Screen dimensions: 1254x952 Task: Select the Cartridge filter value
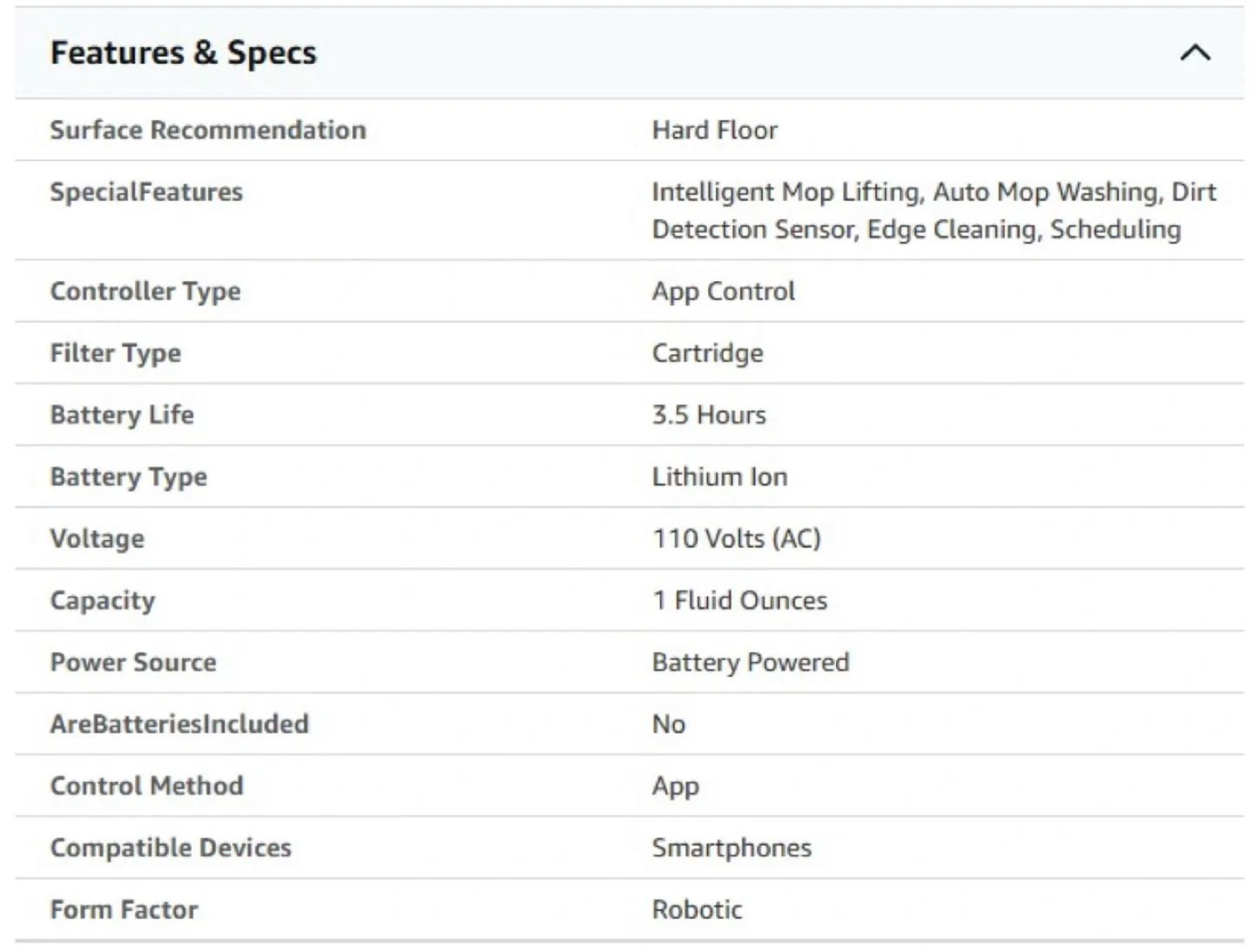(x=707, y=353)
